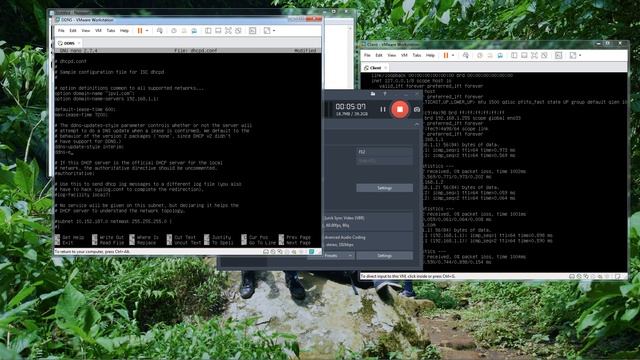Show the library sidebar in the Client window
640x360 pixels.
tap(514, 55)
